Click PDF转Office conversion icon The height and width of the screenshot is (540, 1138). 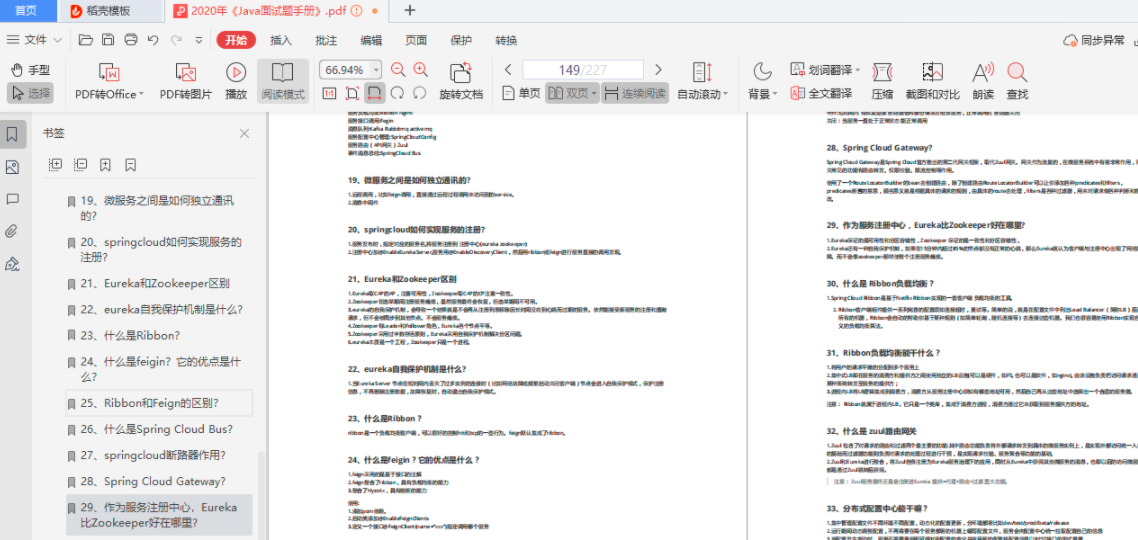109,73
